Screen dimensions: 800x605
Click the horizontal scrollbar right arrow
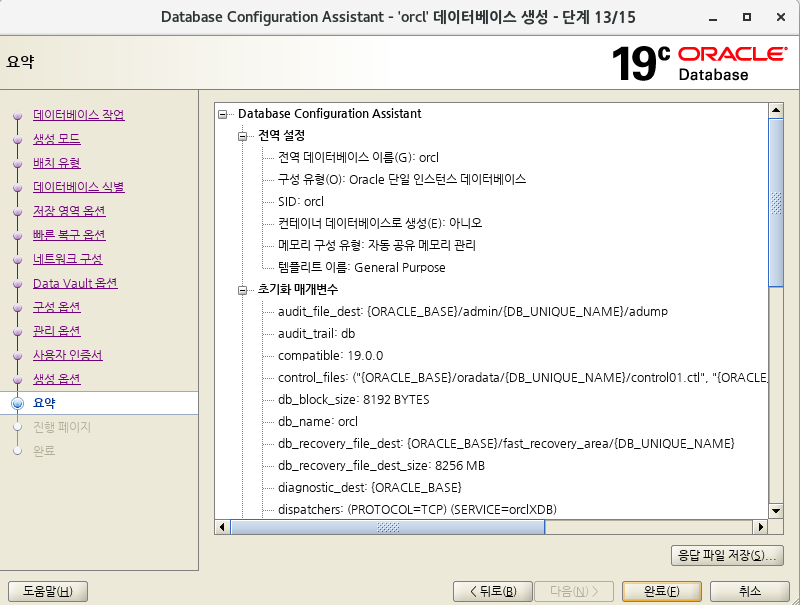[x=761, y=527]
